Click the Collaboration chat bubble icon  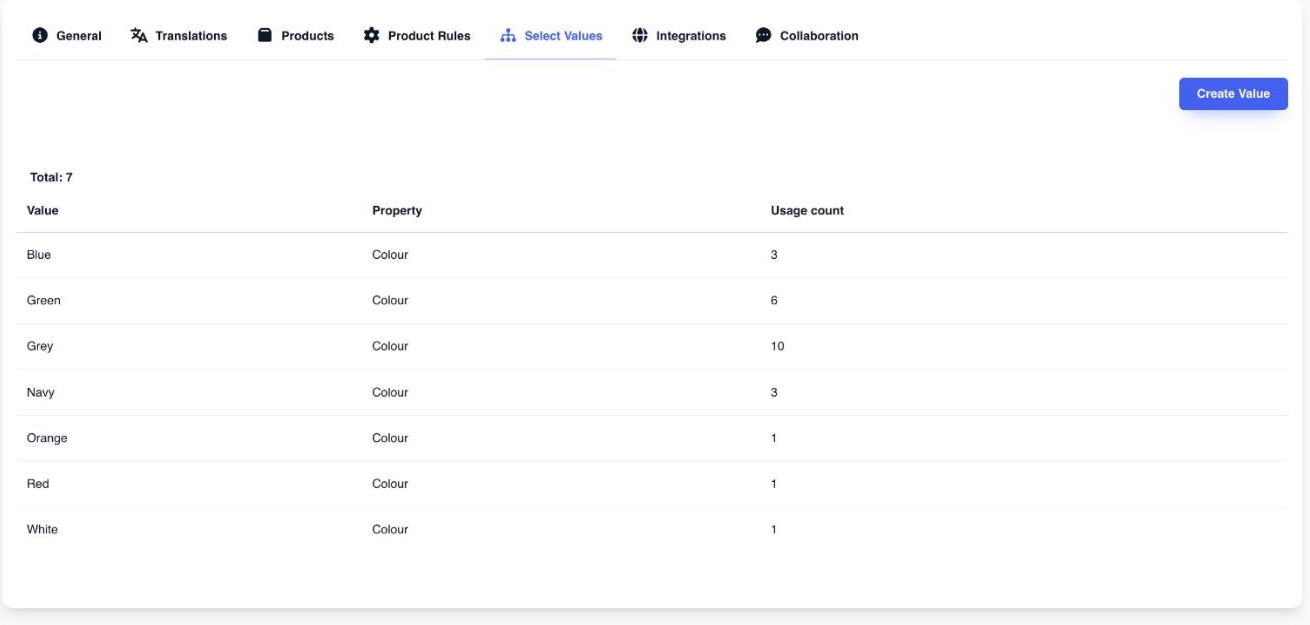[763, 36]
